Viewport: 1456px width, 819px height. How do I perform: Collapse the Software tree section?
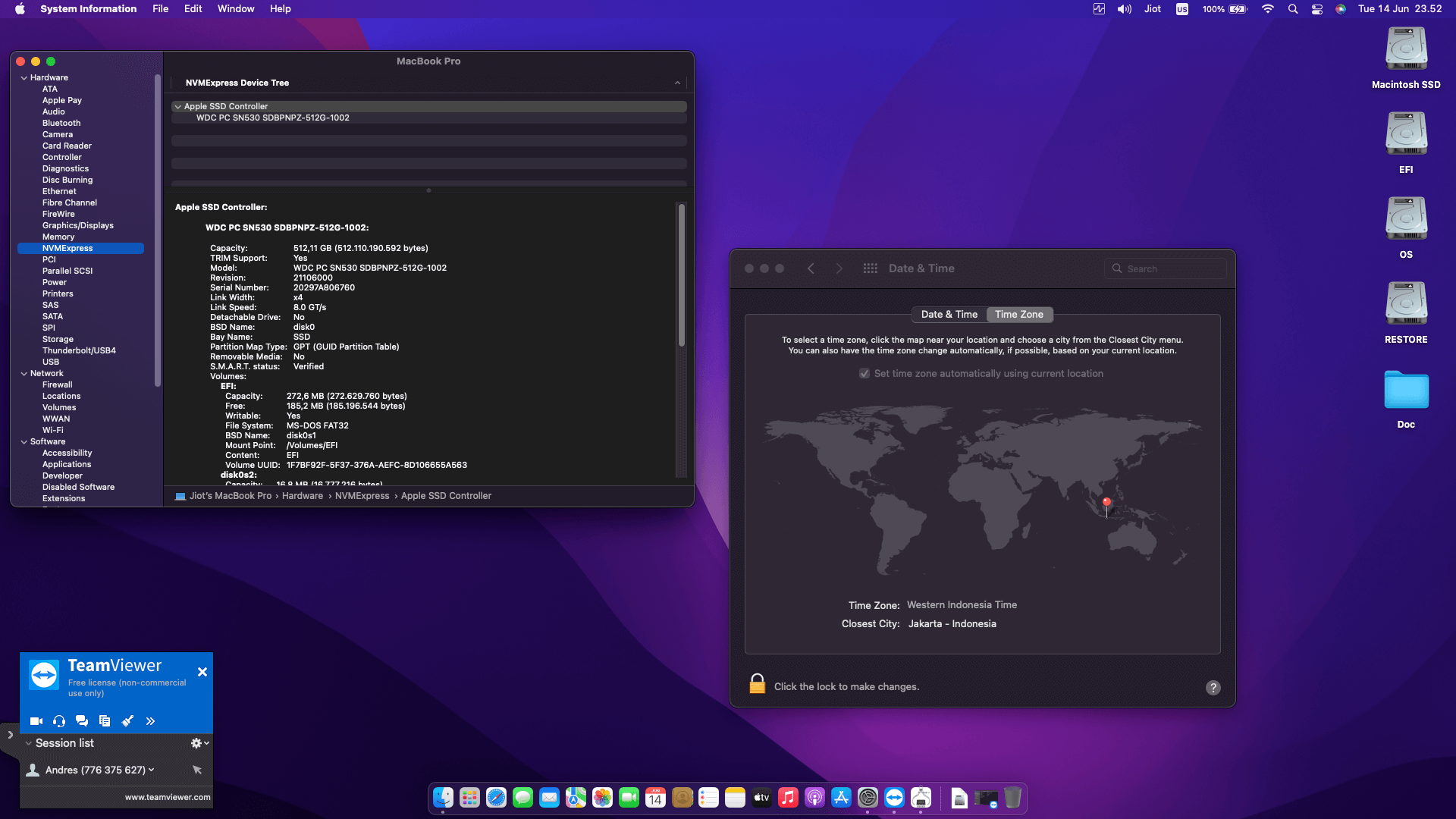pos(24,442)
